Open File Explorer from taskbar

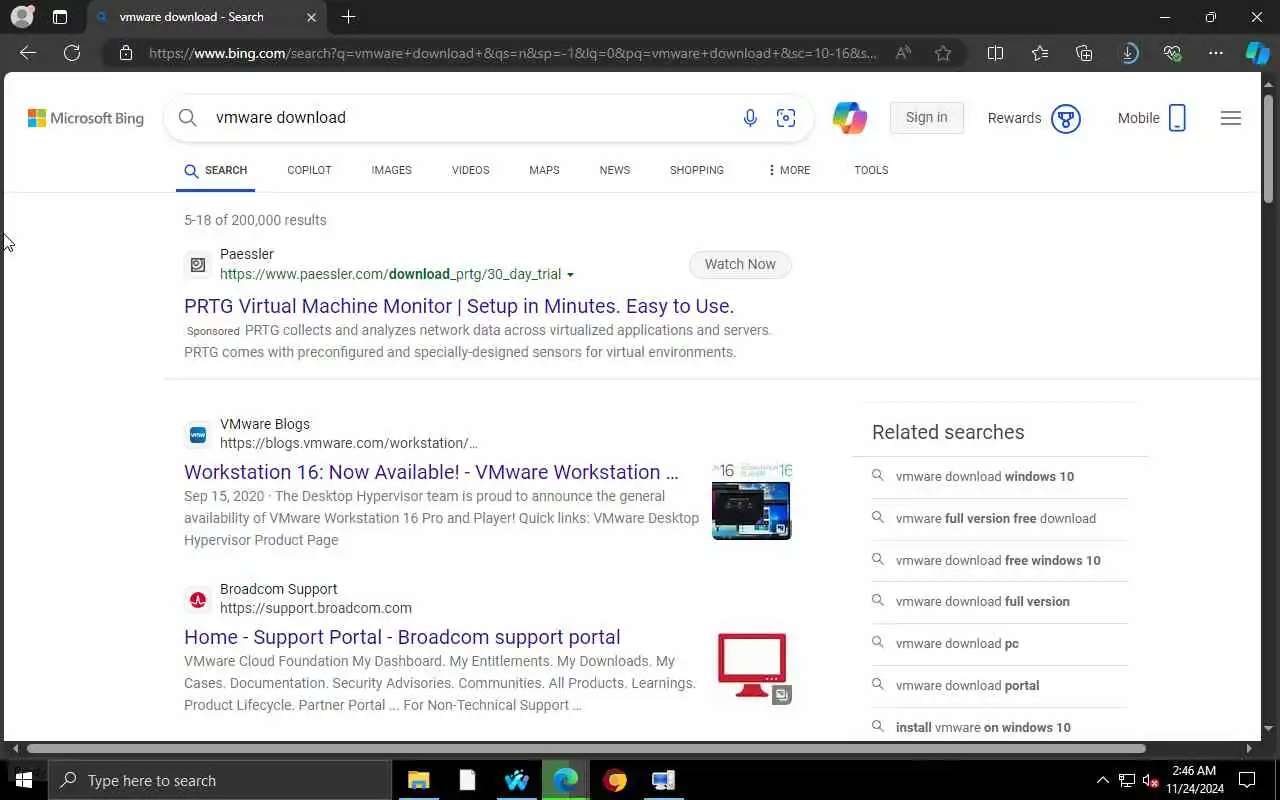pyautogui.click(x=418, y=780)
